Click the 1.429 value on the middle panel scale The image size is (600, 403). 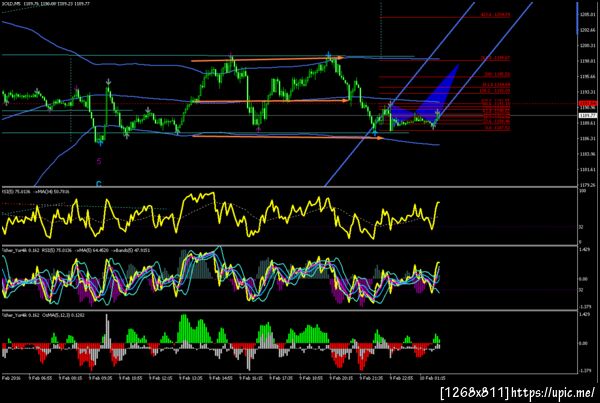tap(584, 249)
